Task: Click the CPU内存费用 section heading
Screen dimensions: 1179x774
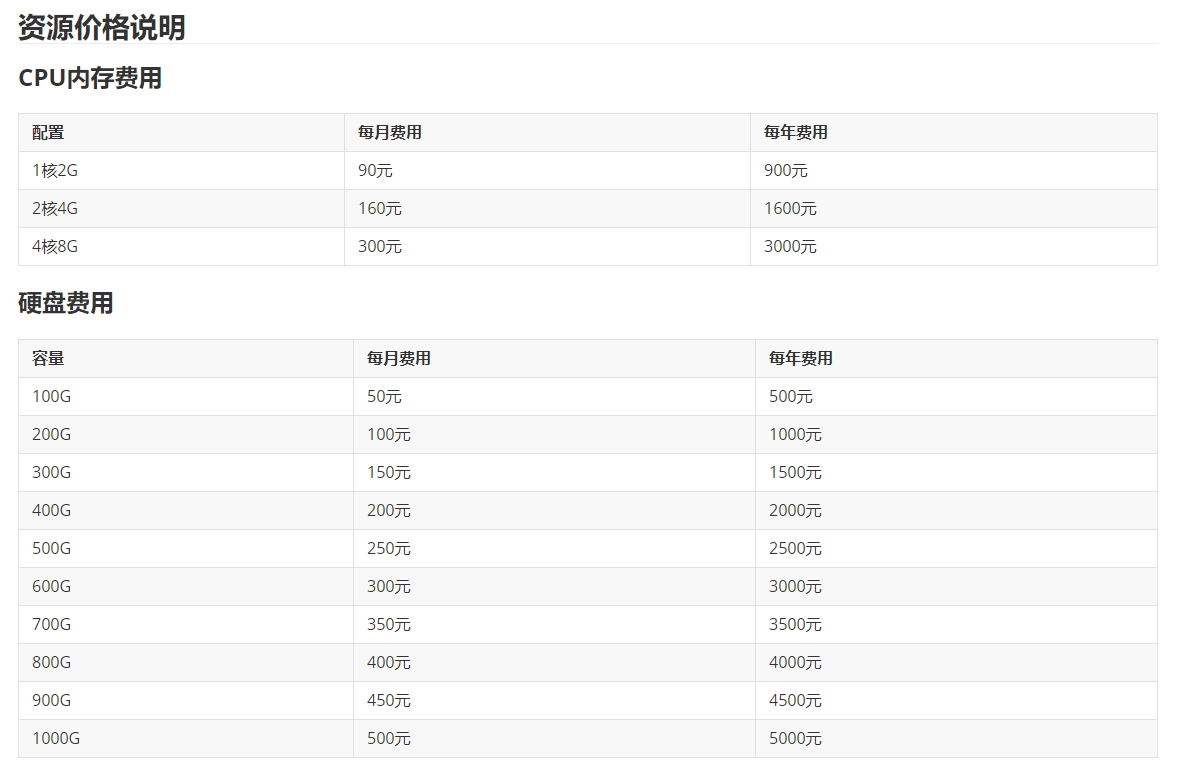Action: tap(90, 78)
